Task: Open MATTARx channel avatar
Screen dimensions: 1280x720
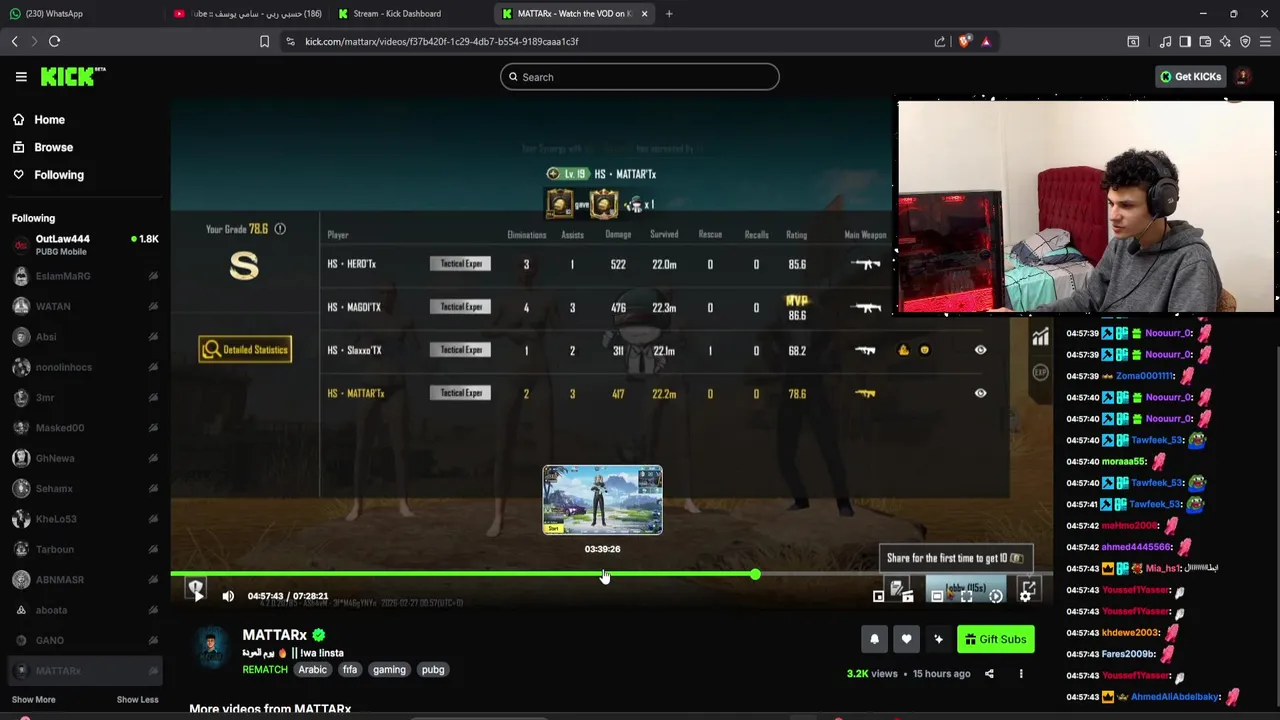Action: [x=212, y=648]
